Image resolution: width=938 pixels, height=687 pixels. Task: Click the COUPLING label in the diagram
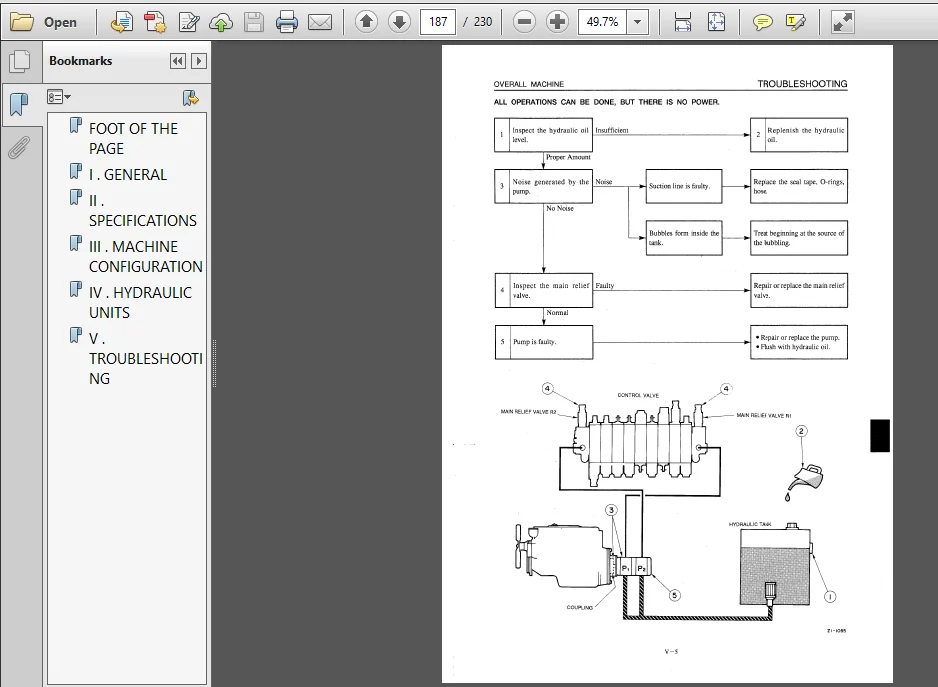[580, 607]
